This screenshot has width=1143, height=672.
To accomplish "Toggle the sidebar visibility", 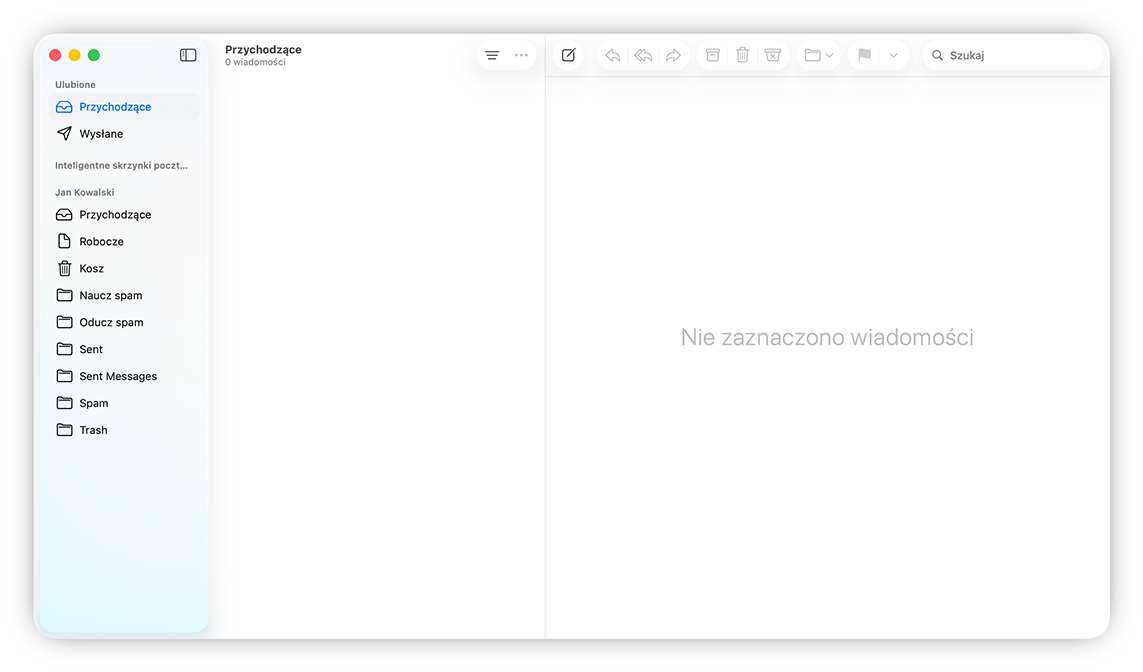I will (x=188, y=55).
